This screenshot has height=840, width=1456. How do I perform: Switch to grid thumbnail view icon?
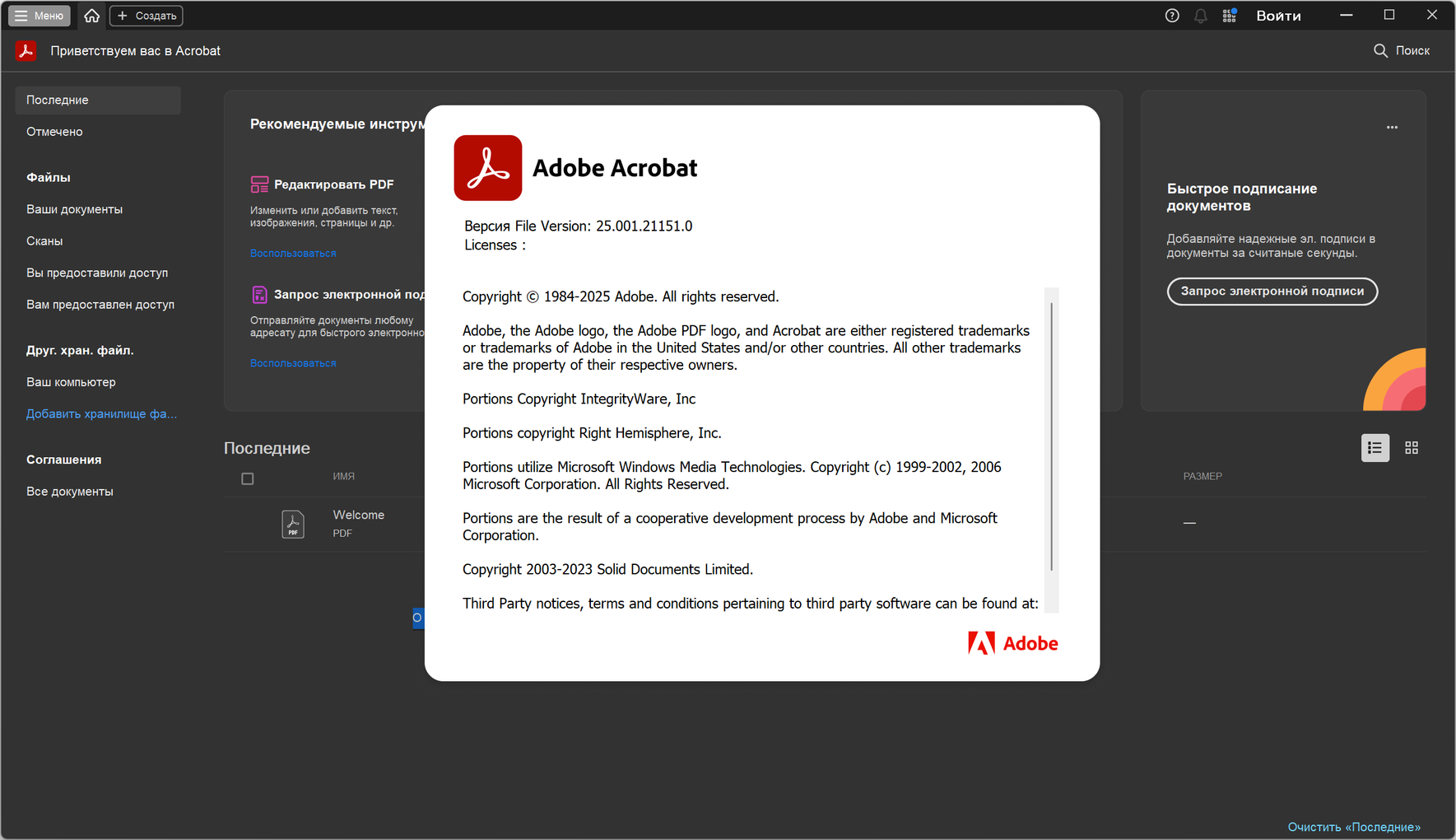coord(1412,448)
